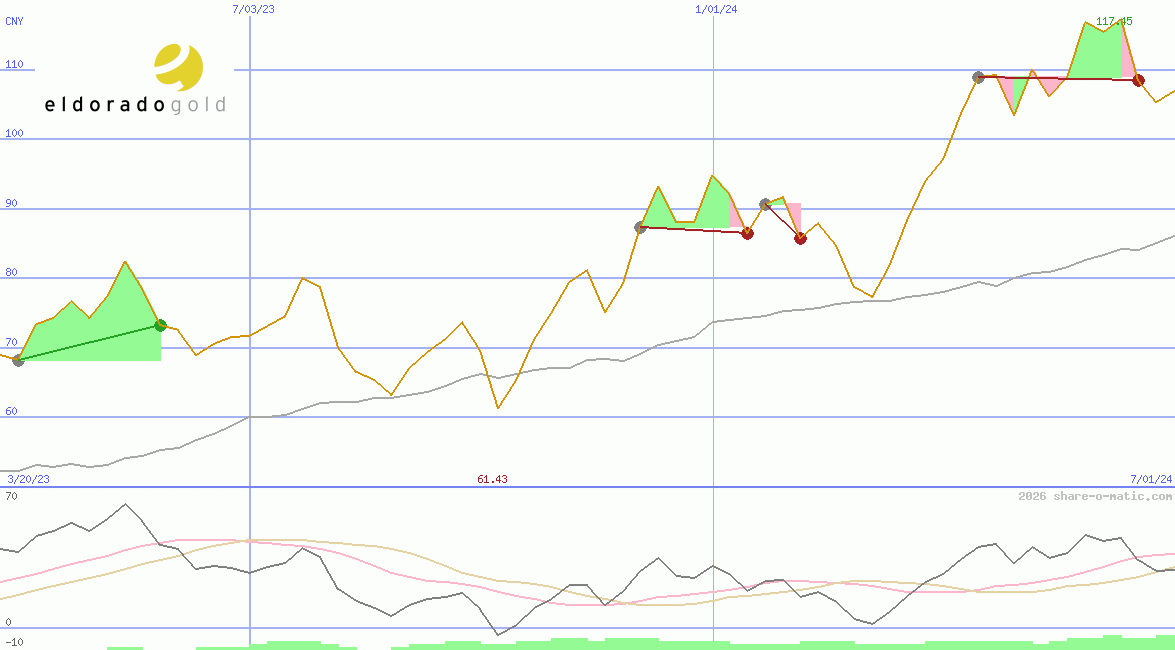Click the red sell marker near 61.43 label

point(747,233)
